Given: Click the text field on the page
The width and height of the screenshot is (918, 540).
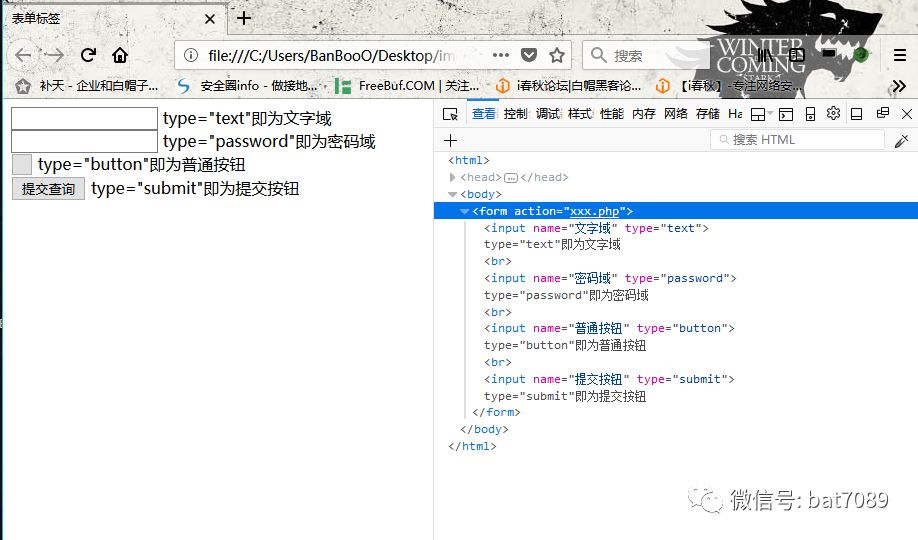Looking at the screenshot, I should tap(84, 118).
